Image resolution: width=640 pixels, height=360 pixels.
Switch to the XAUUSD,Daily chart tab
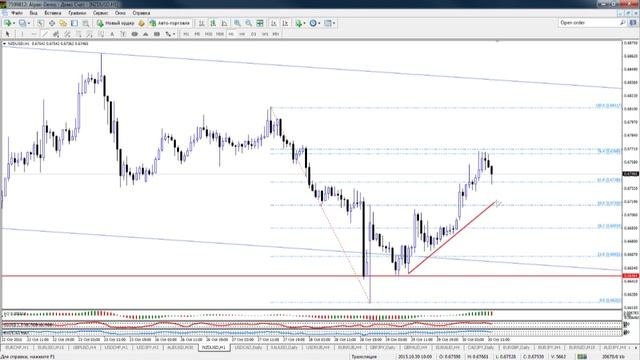click(284, 347)
